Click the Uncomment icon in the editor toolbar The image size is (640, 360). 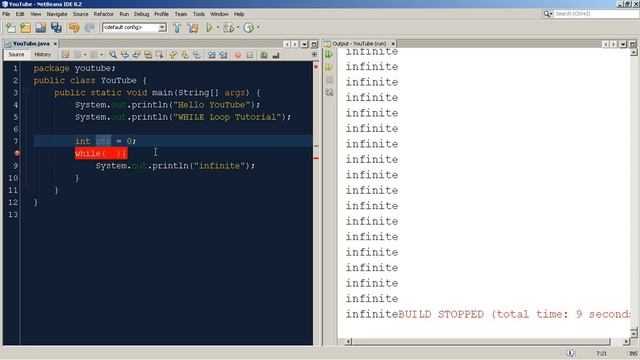click(276, 55)
